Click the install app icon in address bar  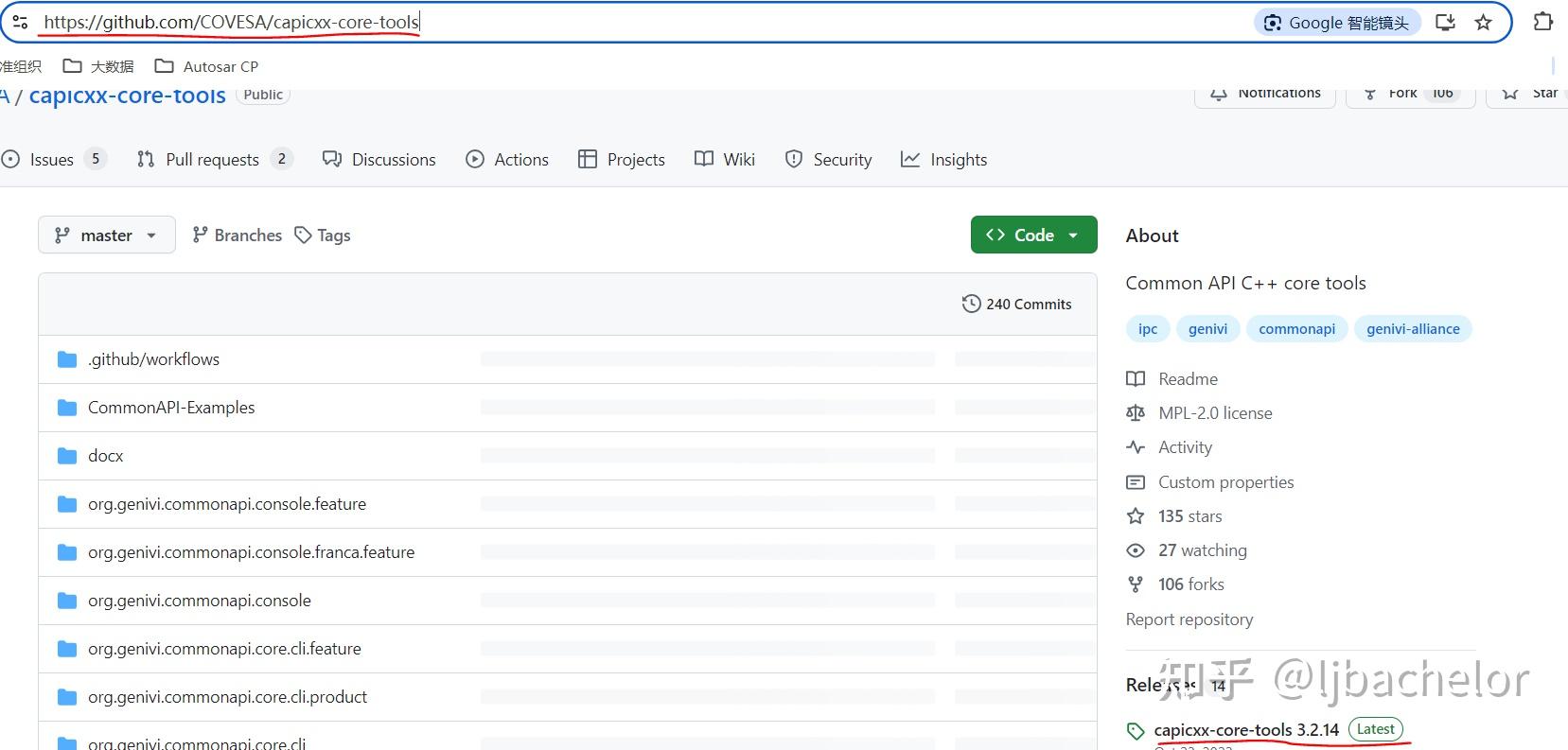click(x=1445, y=23)
